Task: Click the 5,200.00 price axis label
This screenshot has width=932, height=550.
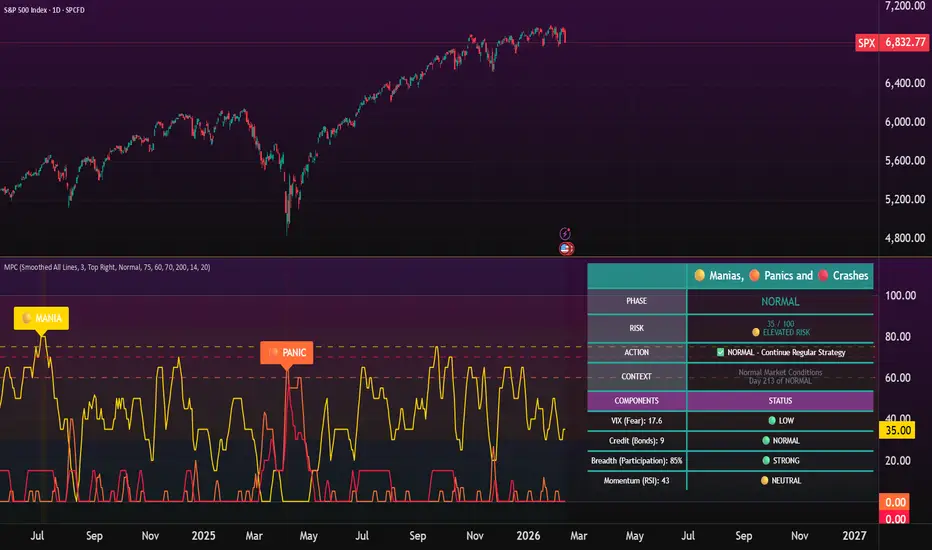Action: click(x=905, y=199)
